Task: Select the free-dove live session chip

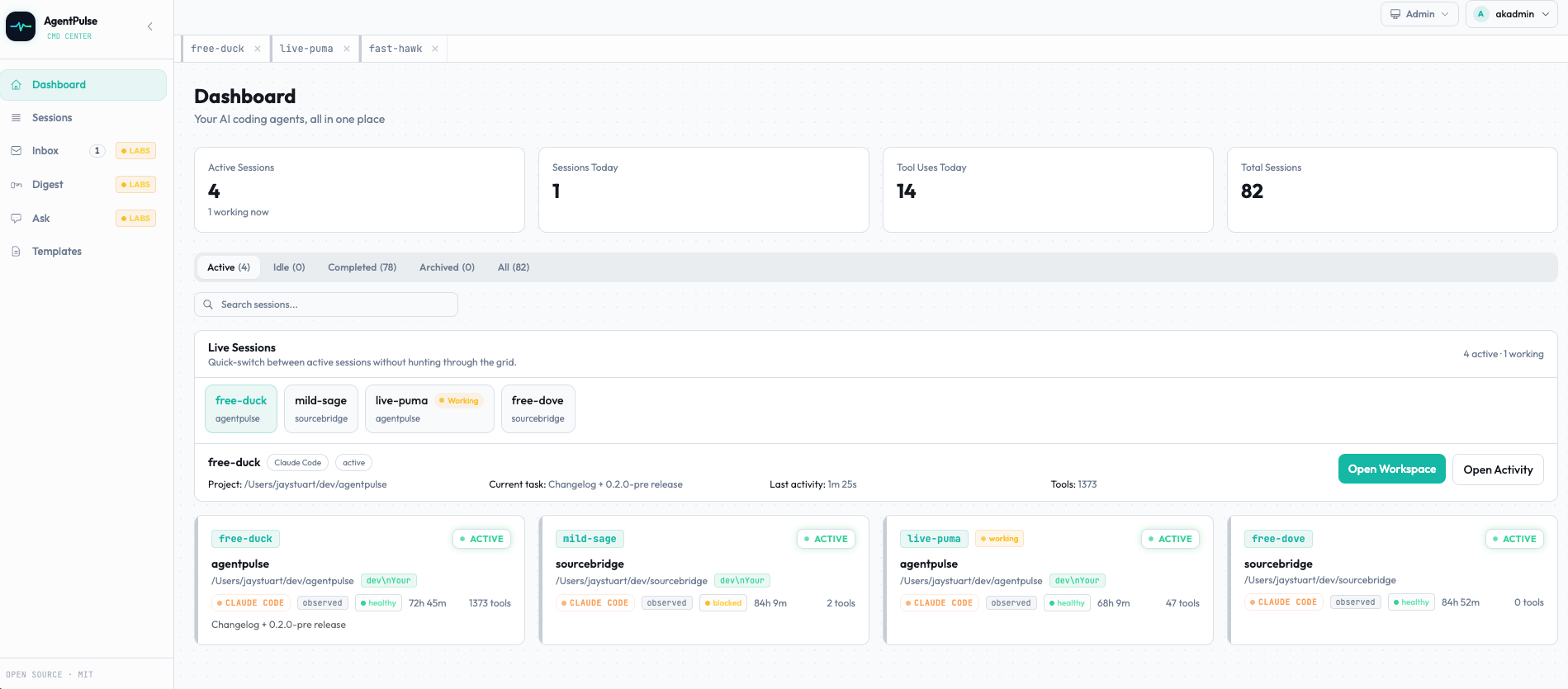Action: point(538,408)
